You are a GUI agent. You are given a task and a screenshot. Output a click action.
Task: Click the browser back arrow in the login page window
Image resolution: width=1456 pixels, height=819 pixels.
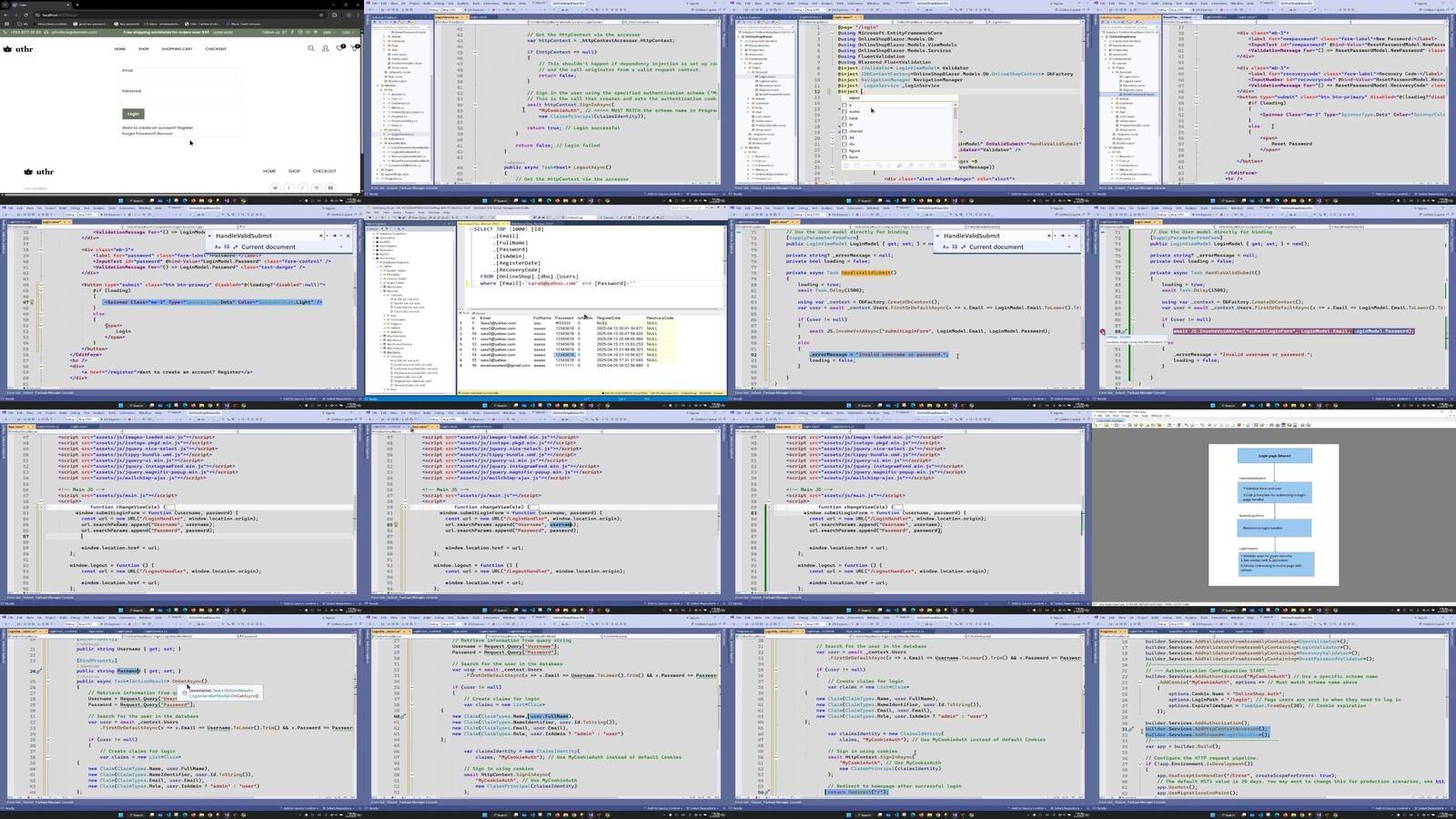[x=5, y=15]
